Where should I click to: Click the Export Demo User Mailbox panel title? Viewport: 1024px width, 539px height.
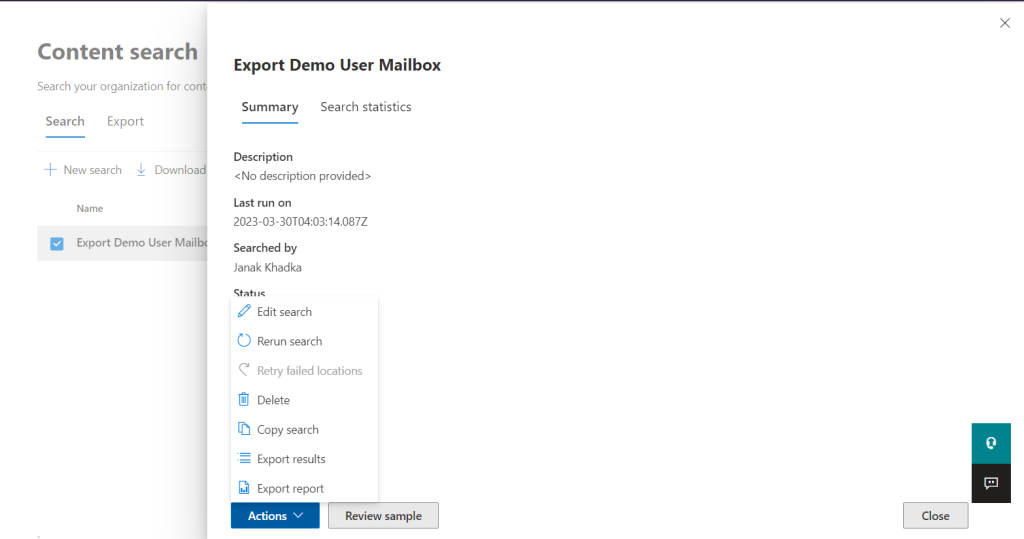(337, 65)
